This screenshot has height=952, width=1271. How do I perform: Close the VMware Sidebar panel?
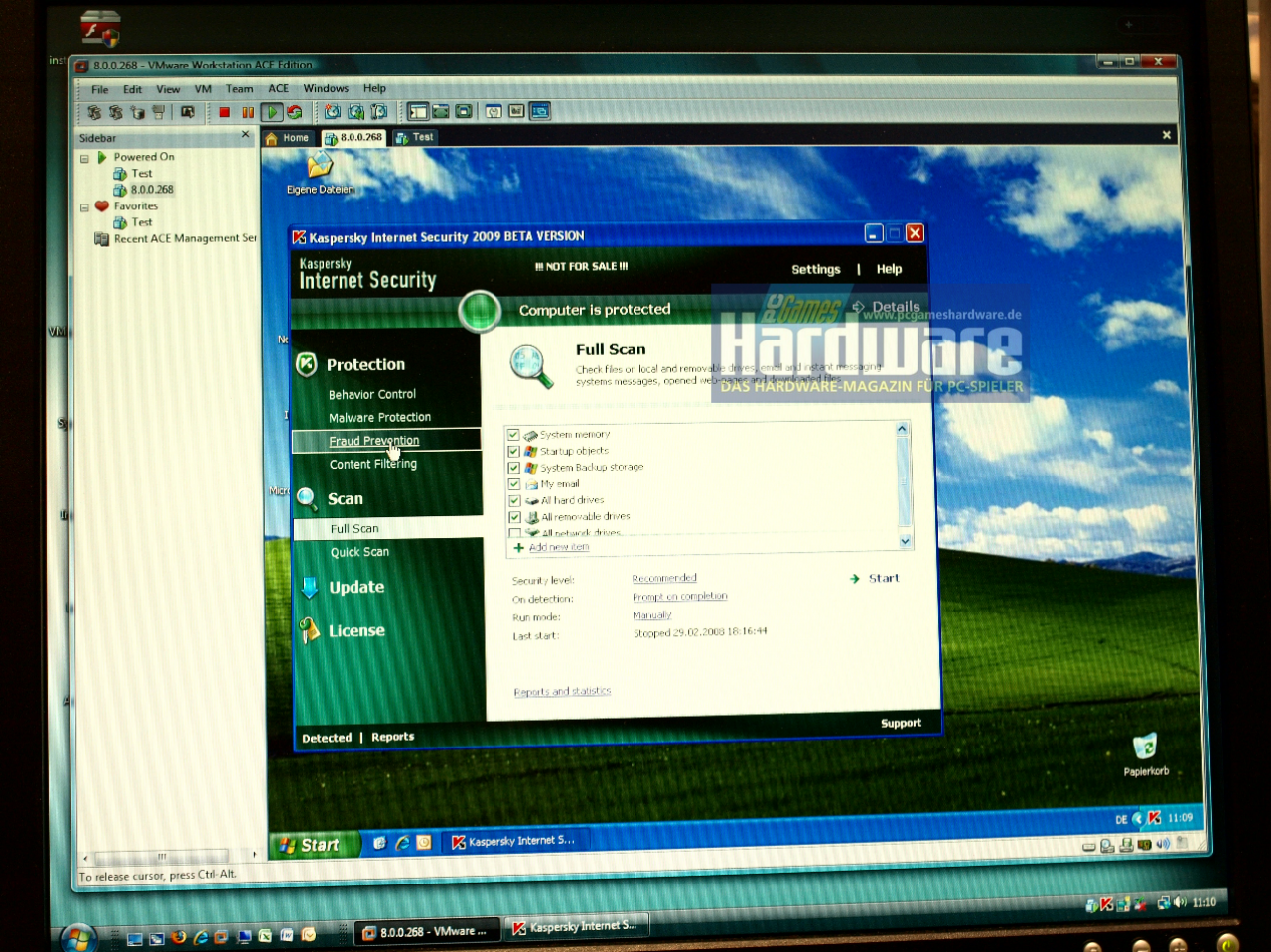245,134
